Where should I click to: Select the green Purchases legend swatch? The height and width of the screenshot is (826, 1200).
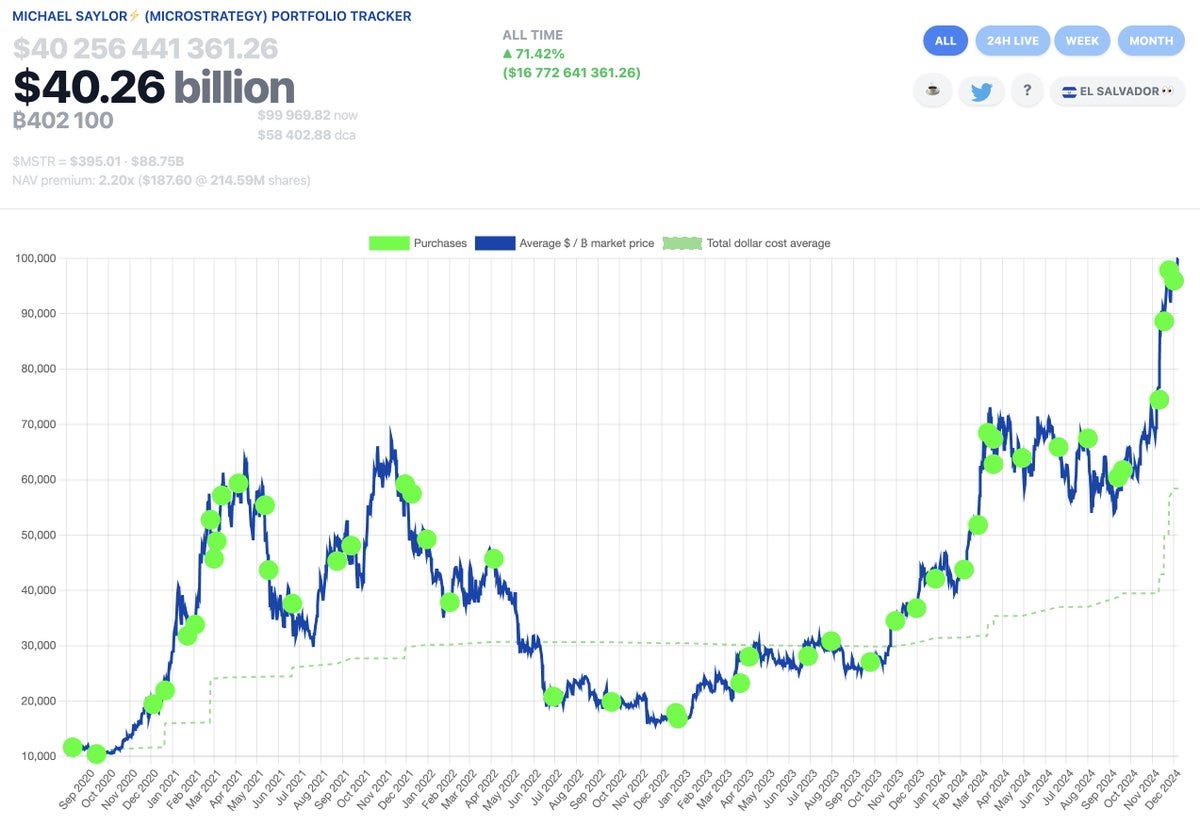tap(389, 242)
